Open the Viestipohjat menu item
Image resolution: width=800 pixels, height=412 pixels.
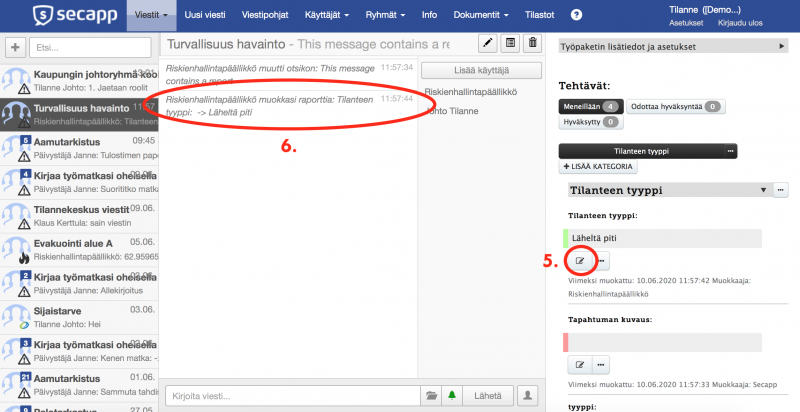click(267, 15)
